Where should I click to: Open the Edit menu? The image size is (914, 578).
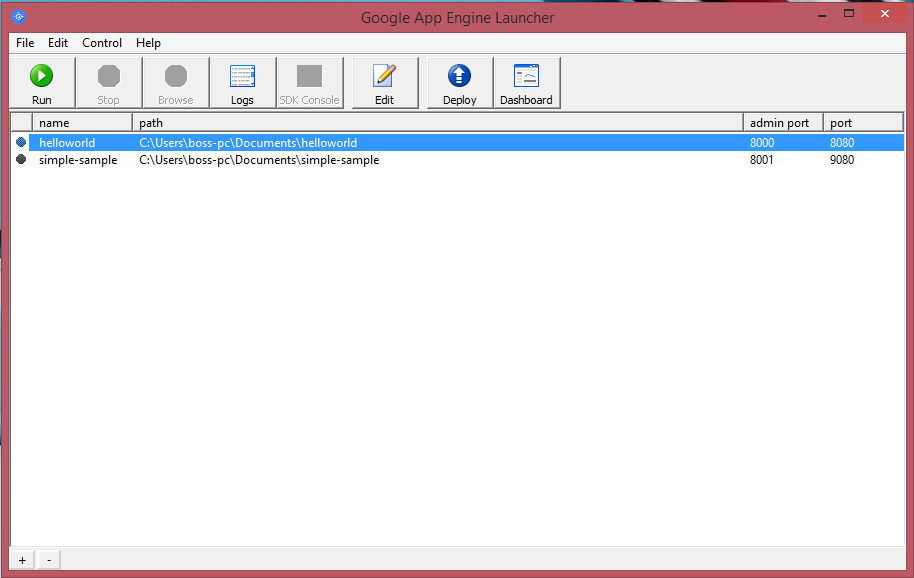[58, 43]
